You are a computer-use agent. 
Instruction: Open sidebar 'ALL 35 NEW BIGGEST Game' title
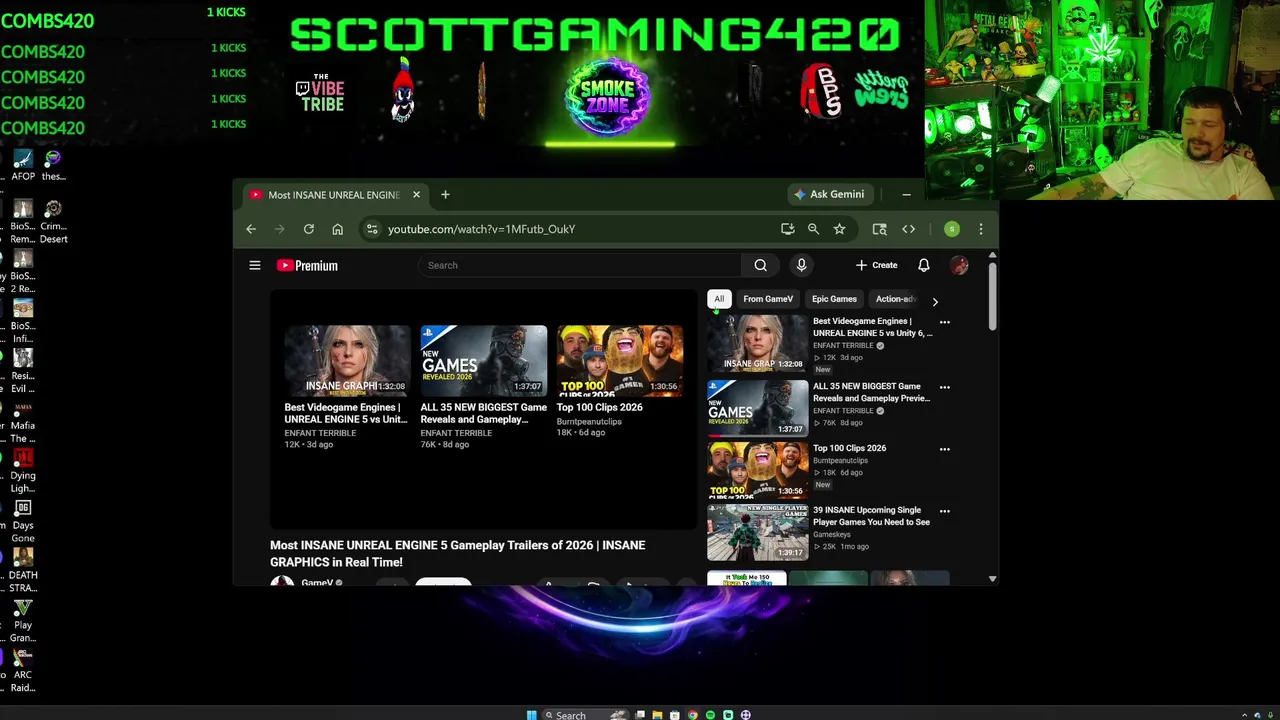pos(871,392)
